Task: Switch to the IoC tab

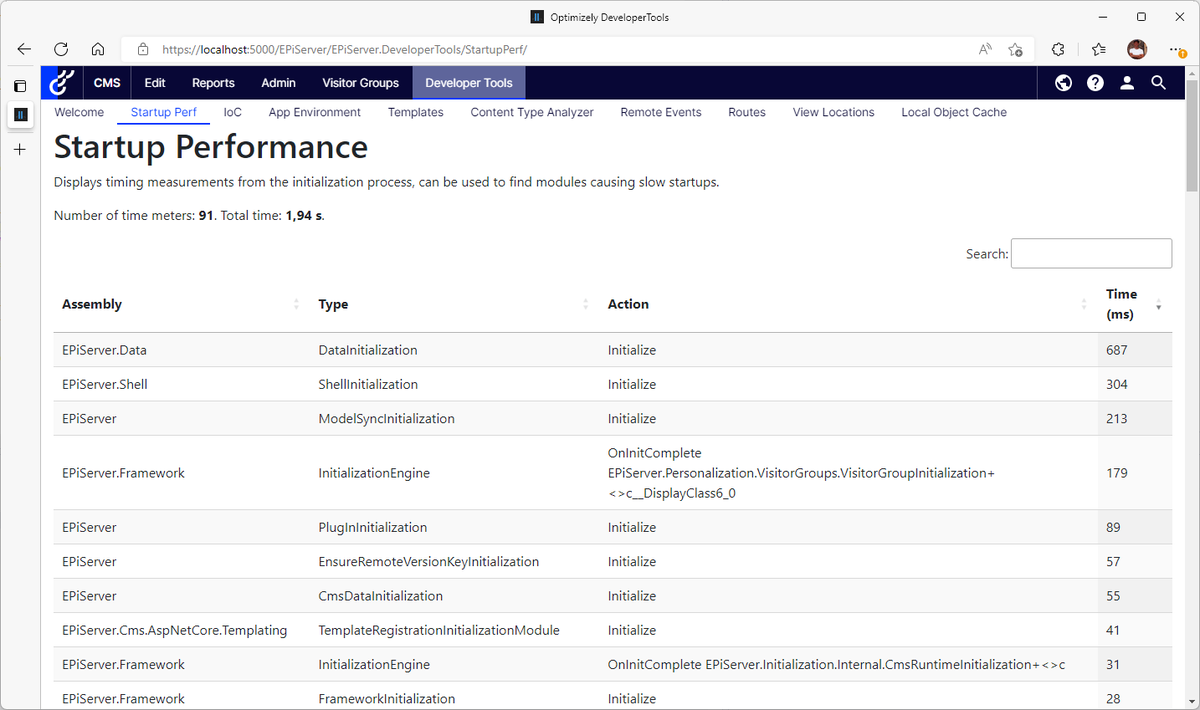Action: pos(233,112)
